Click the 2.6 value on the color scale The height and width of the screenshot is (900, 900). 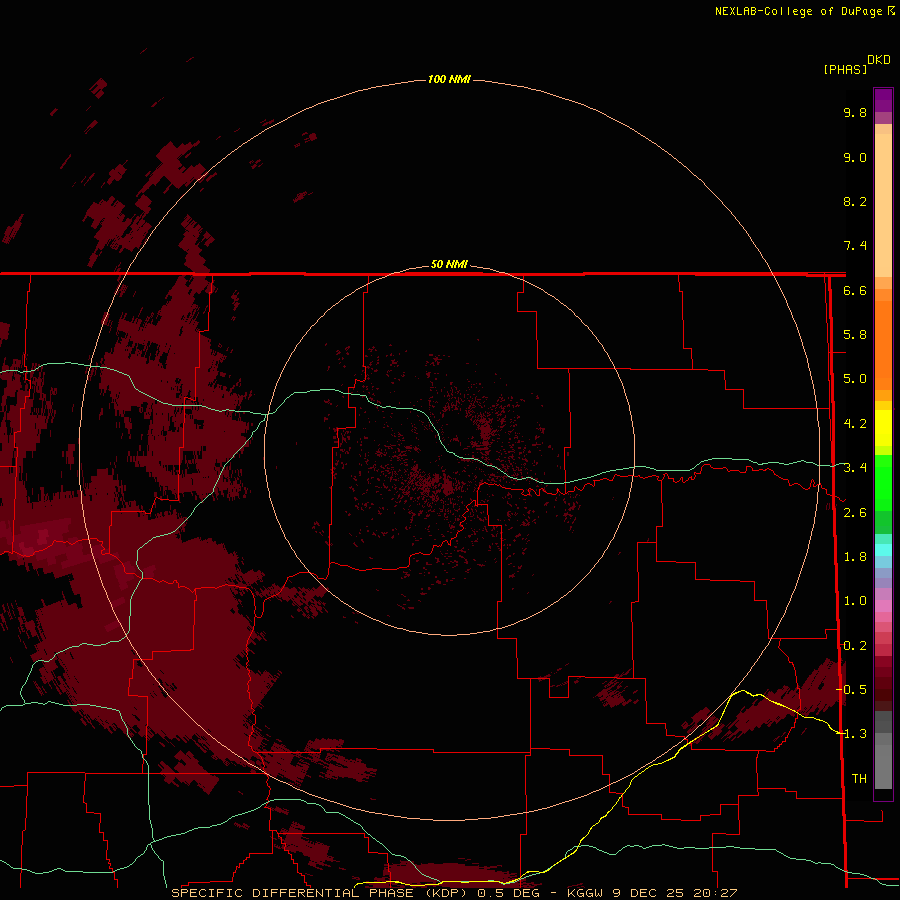[x=855, y=513]
